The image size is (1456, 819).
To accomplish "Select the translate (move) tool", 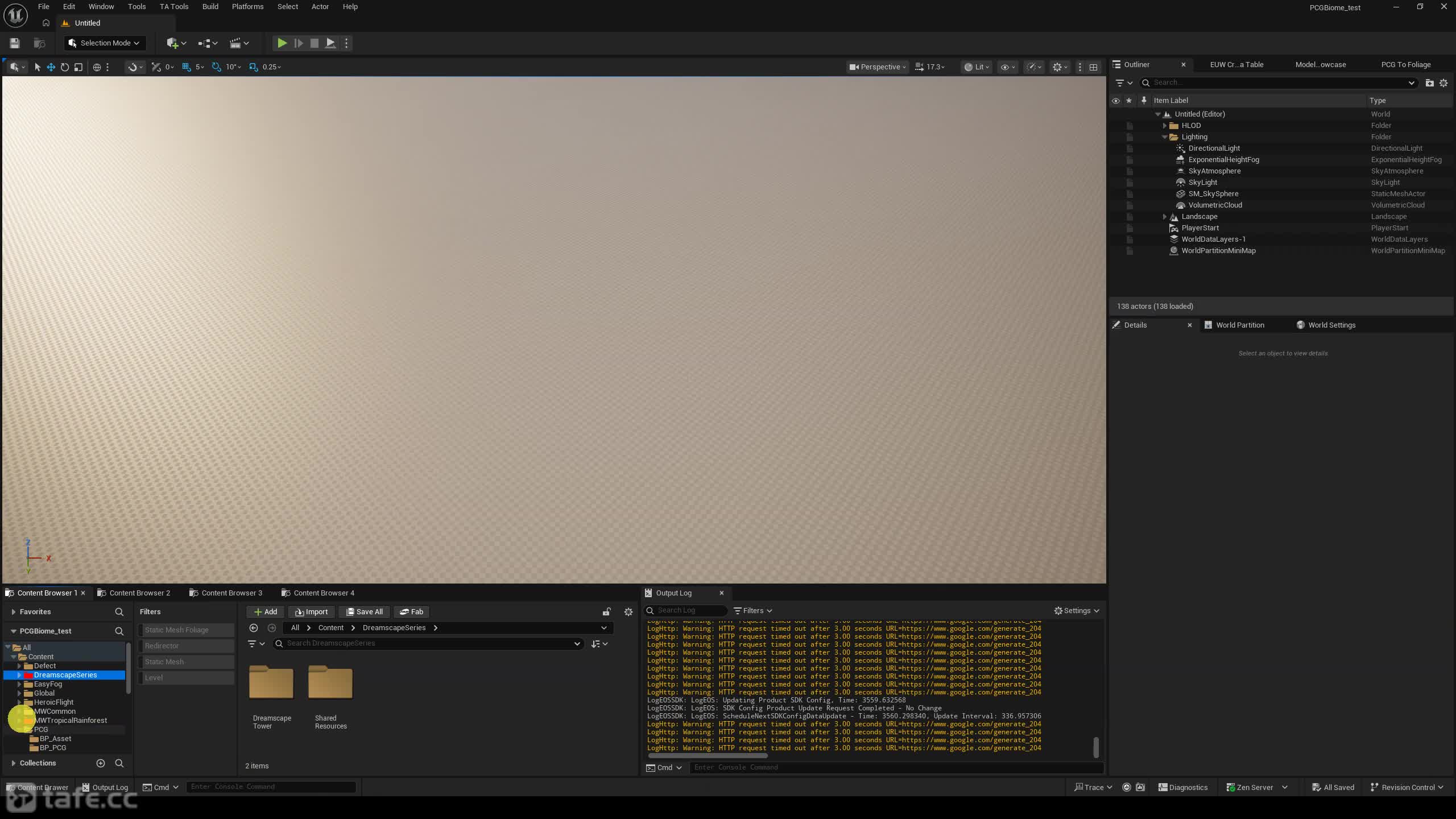I will pos(51,67).
